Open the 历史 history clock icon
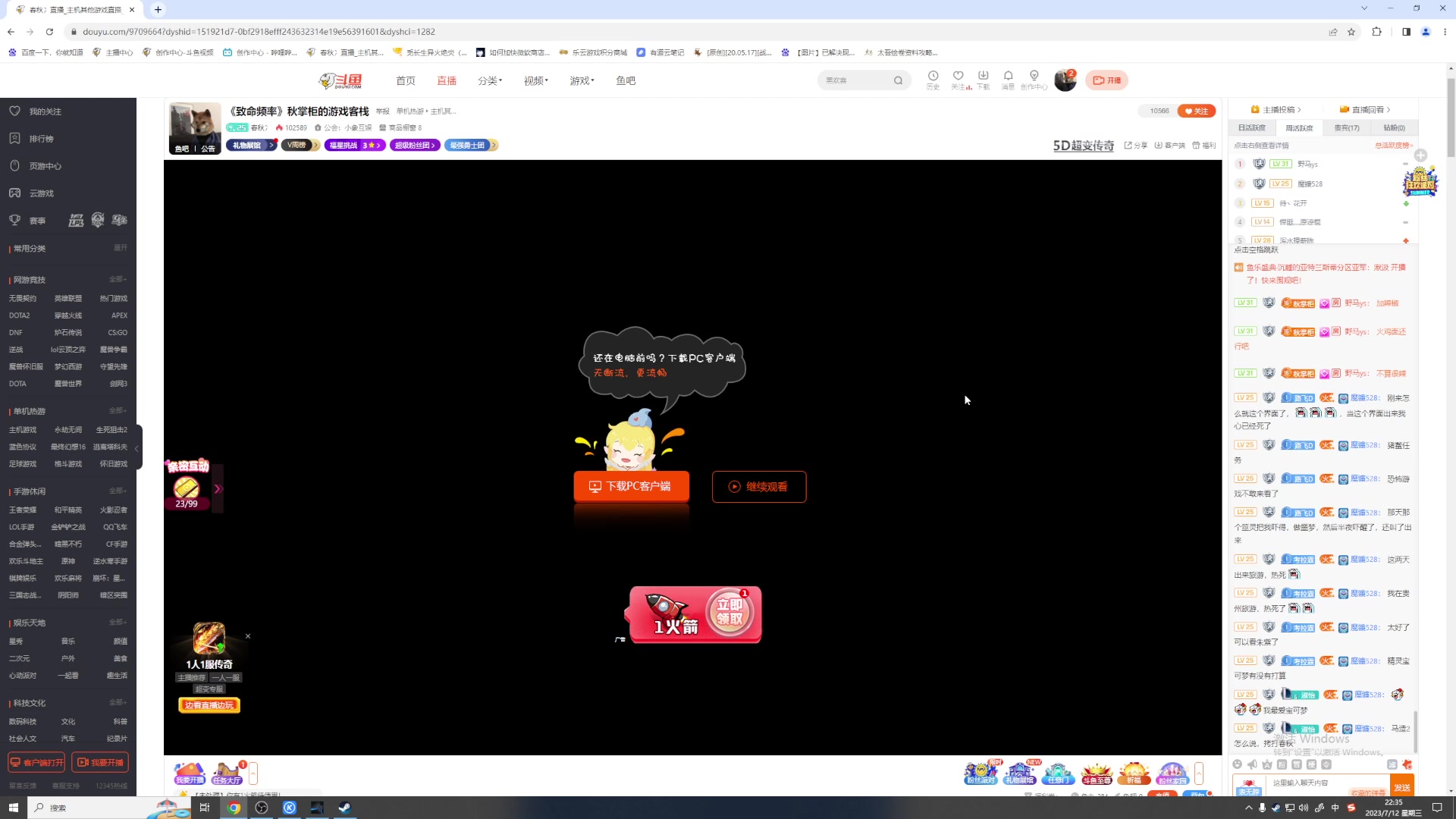The height and width of the screenshot is (819, 1456). click(x=933, y=76)
